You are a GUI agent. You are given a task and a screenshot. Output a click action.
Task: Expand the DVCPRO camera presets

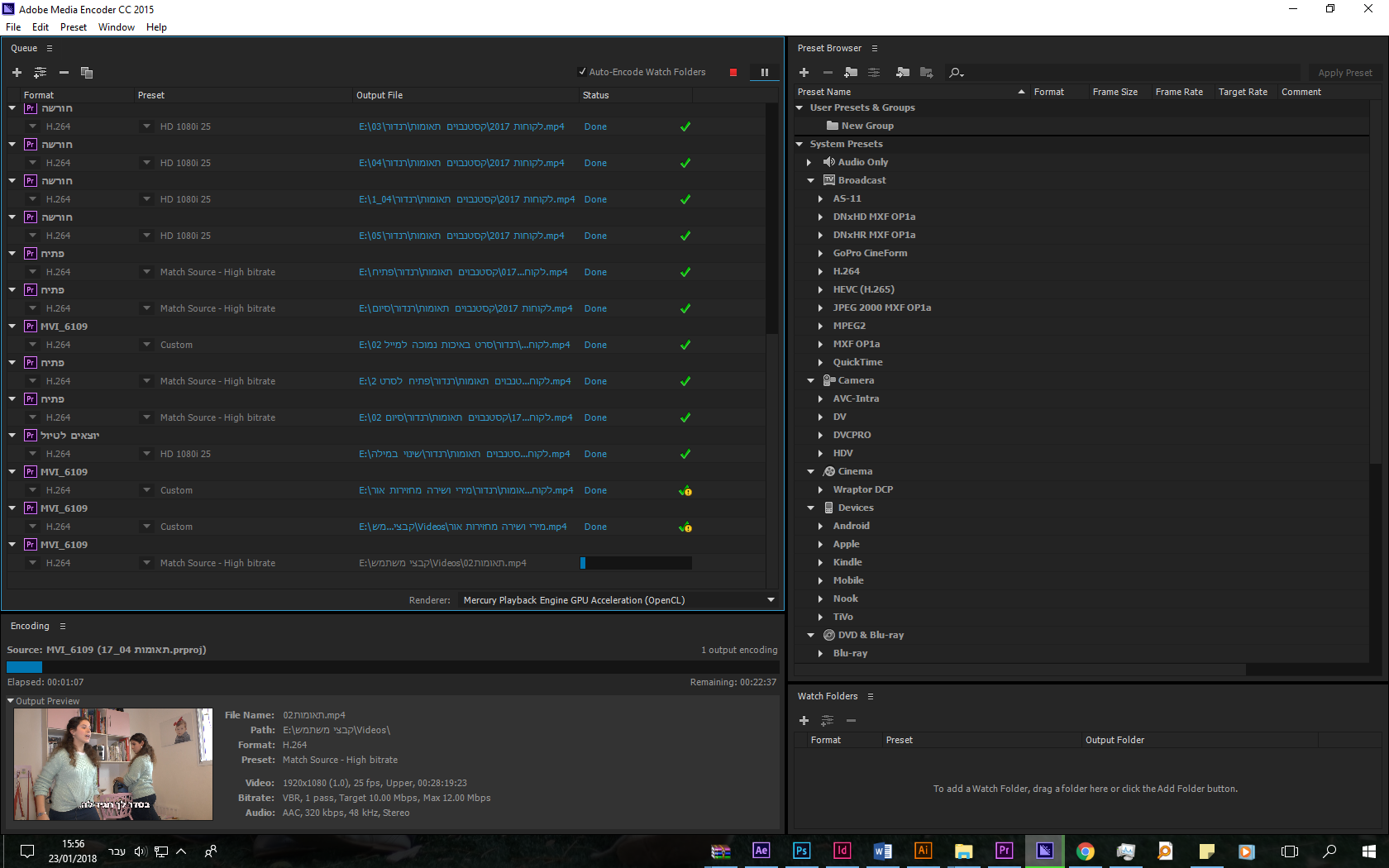pyautogui.click(x=821, y=435)
